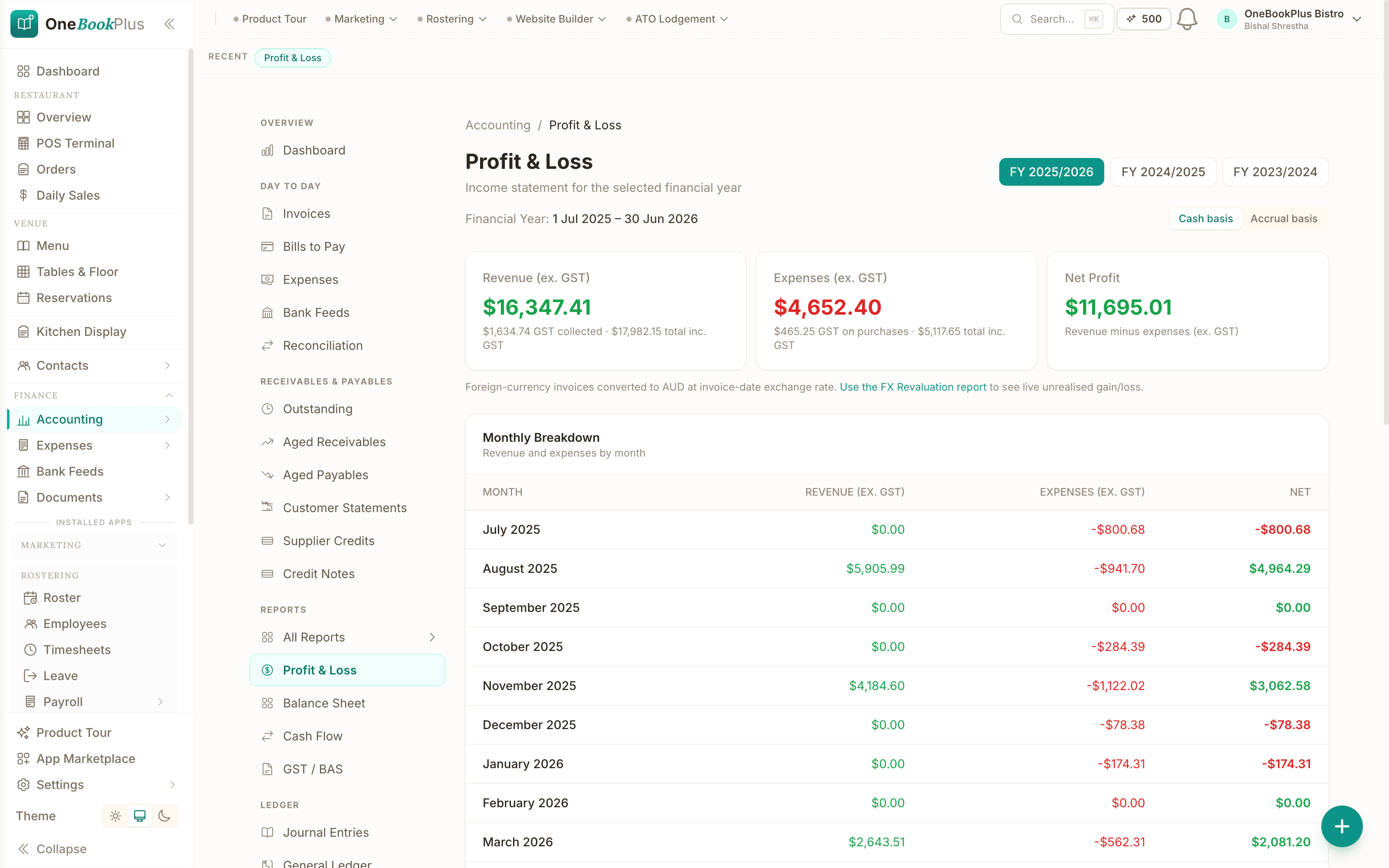Click the November 2025 revenue $4,184.60

[876, 685]
